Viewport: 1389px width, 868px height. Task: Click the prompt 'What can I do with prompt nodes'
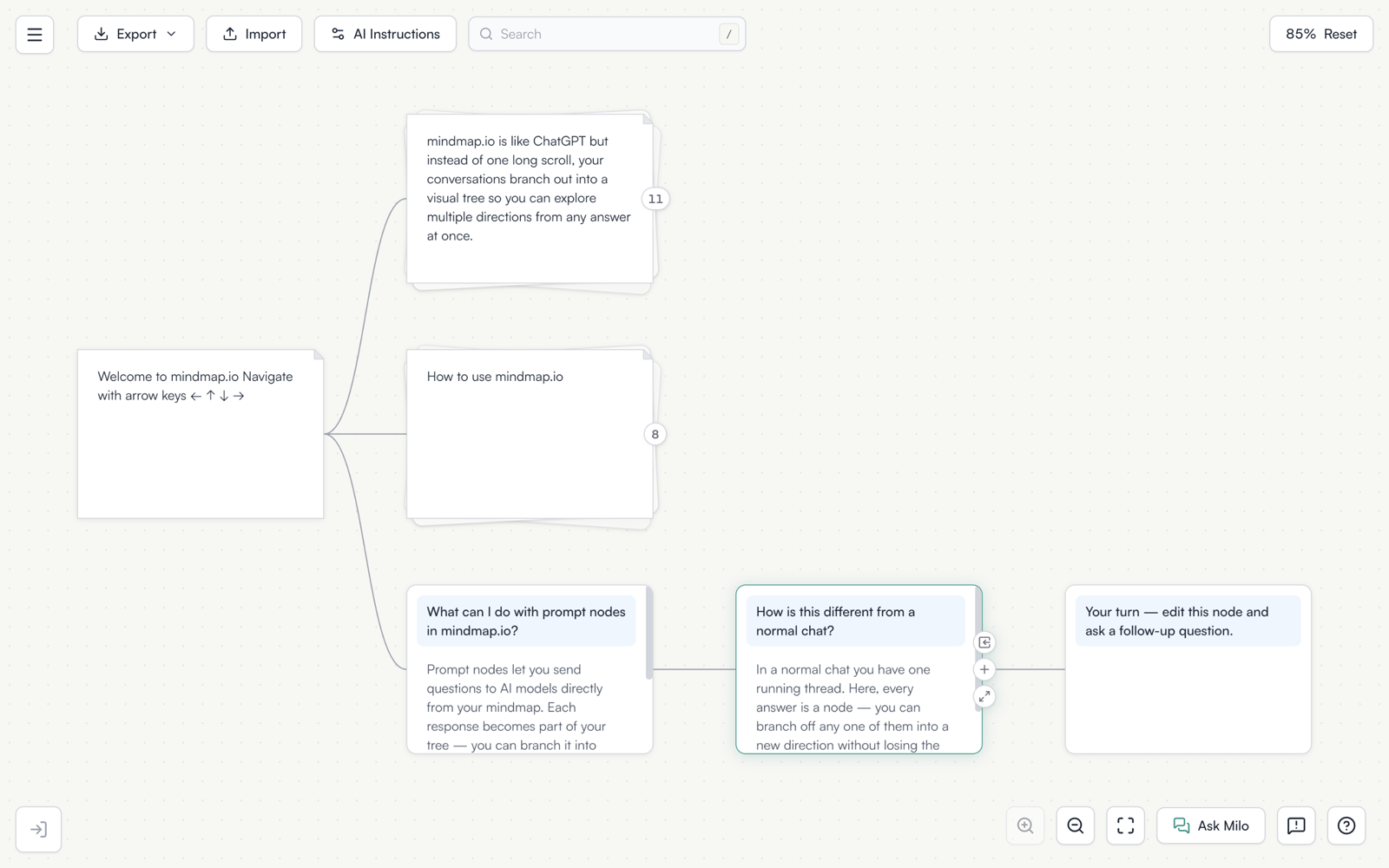coord(526,621)
